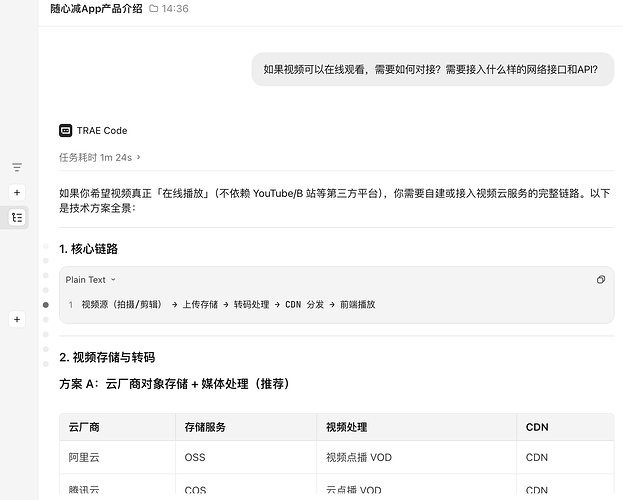Viewport: 623px width, 500px height.
Task: Select the OSS table cell
Action: tap(246, 457)
